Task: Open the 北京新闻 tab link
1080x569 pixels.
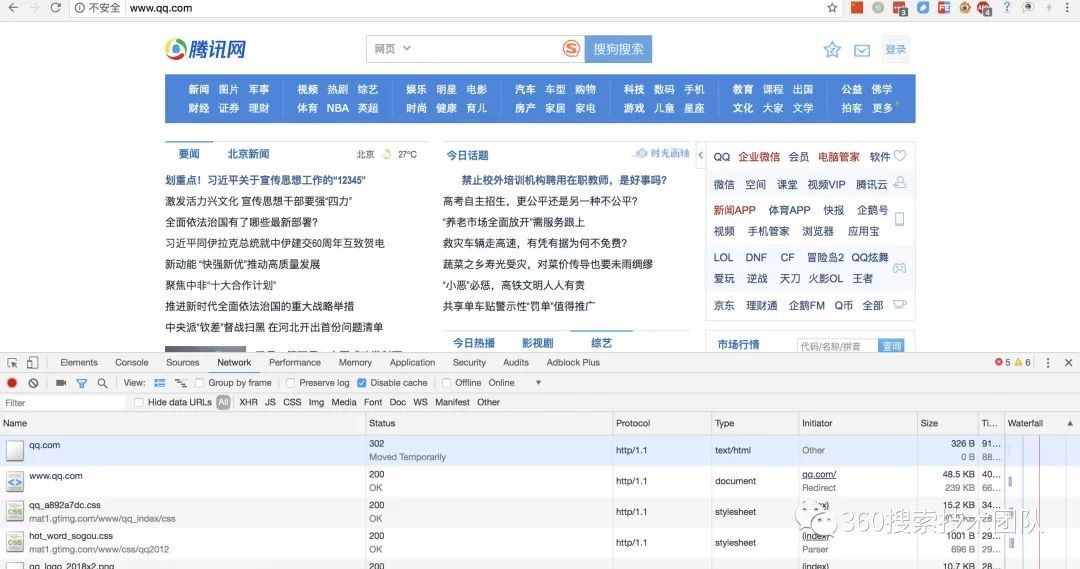Action: click(x=248, y=154)
